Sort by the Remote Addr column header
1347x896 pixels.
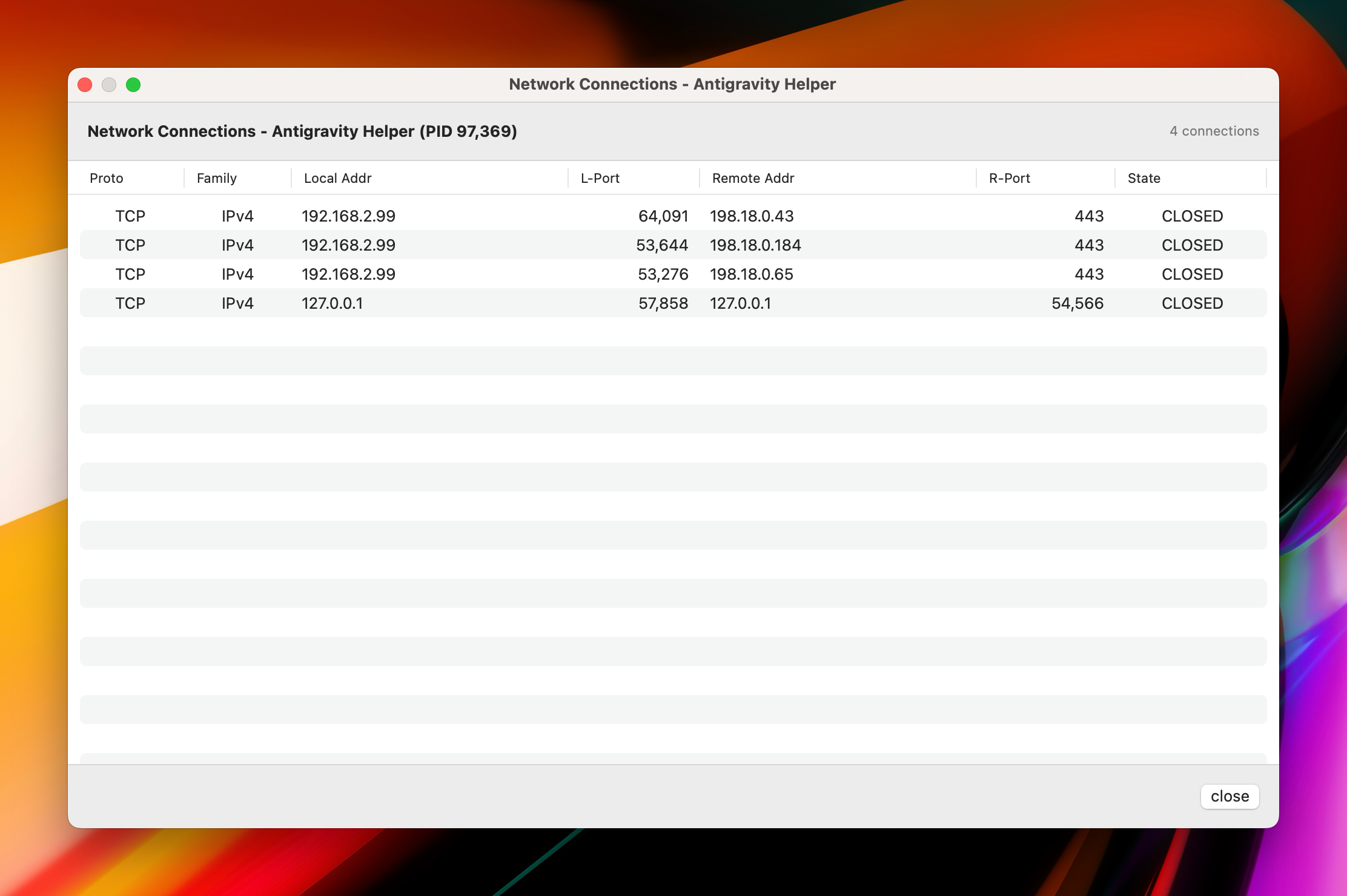coord(753,178)
